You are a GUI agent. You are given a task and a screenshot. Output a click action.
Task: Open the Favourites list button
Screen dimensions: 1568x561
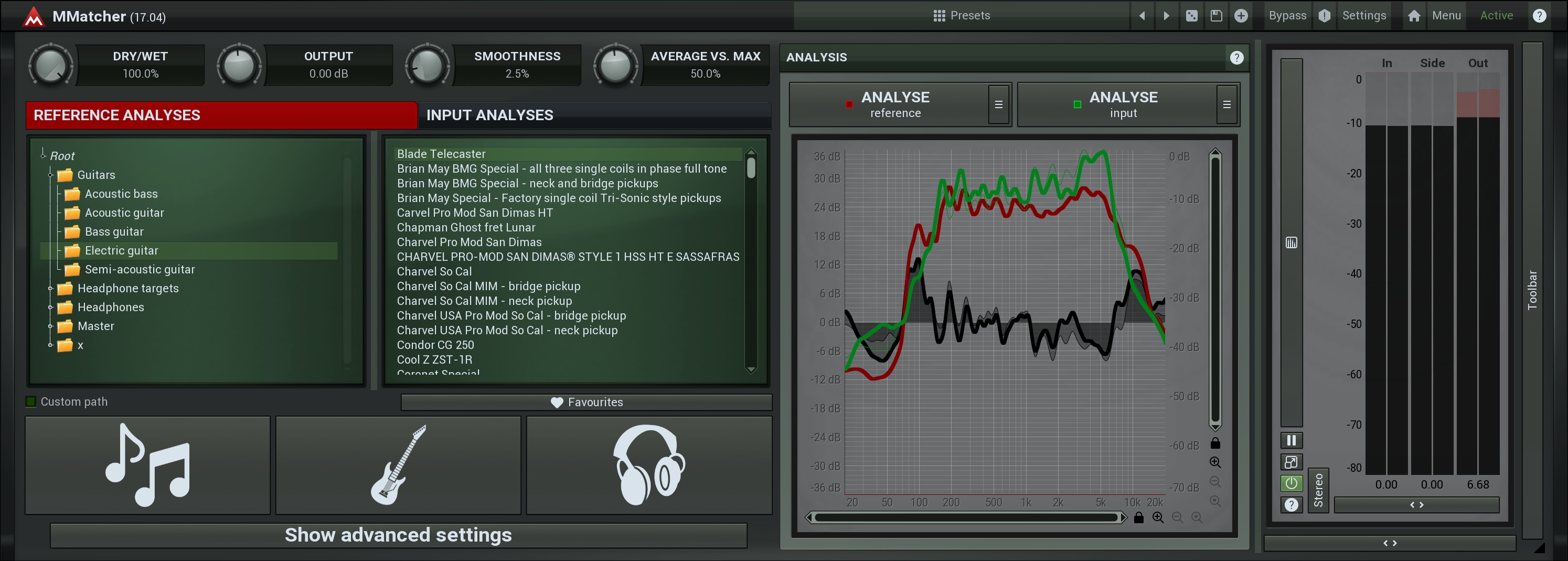point(586,402)
